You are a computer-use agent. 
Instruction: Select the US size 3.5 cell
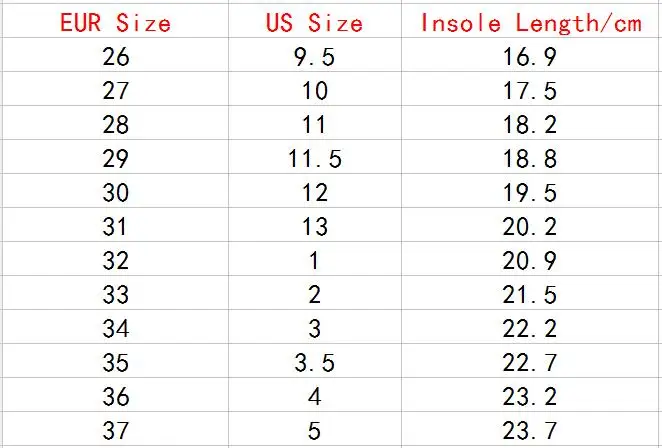[315, 361]
